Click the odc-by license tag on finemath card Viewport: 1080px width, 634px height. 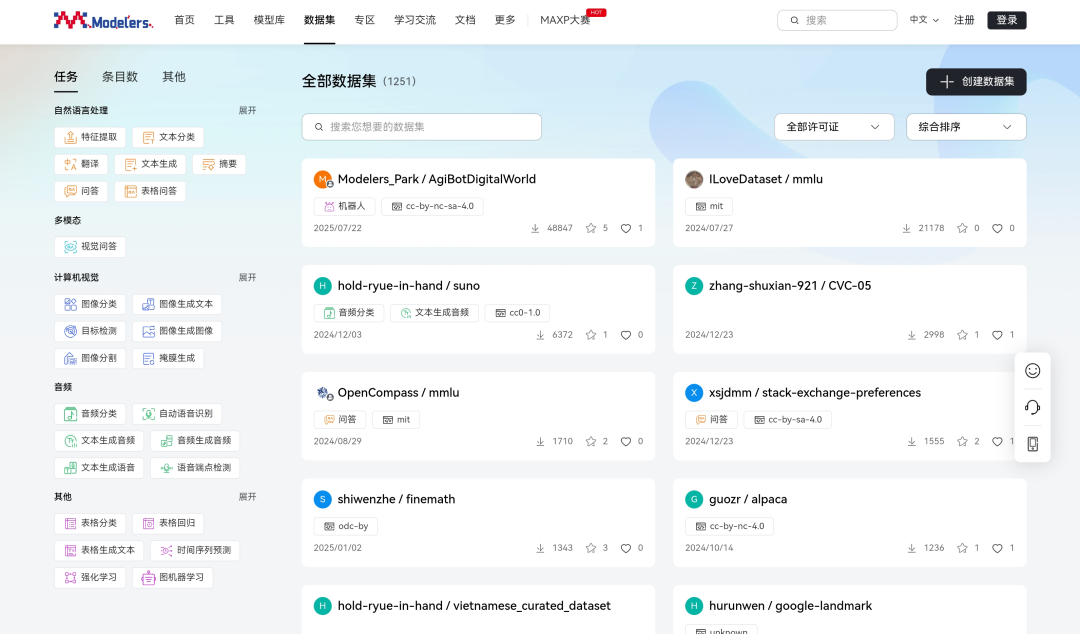pyautogui.click(x=346, y=526)
